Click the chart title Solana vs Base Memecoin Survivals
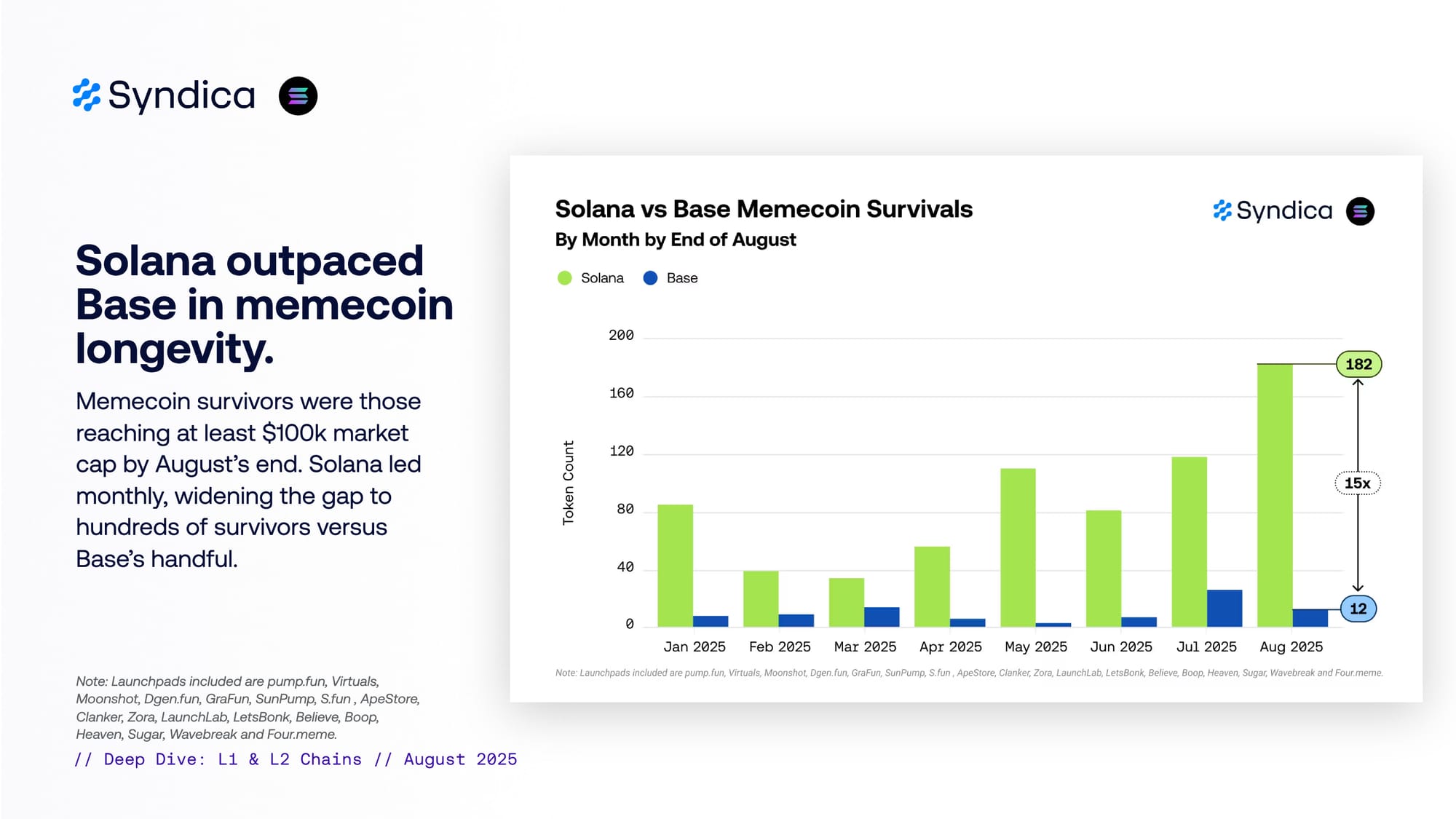1456x819 pixels. coord(764,210)
